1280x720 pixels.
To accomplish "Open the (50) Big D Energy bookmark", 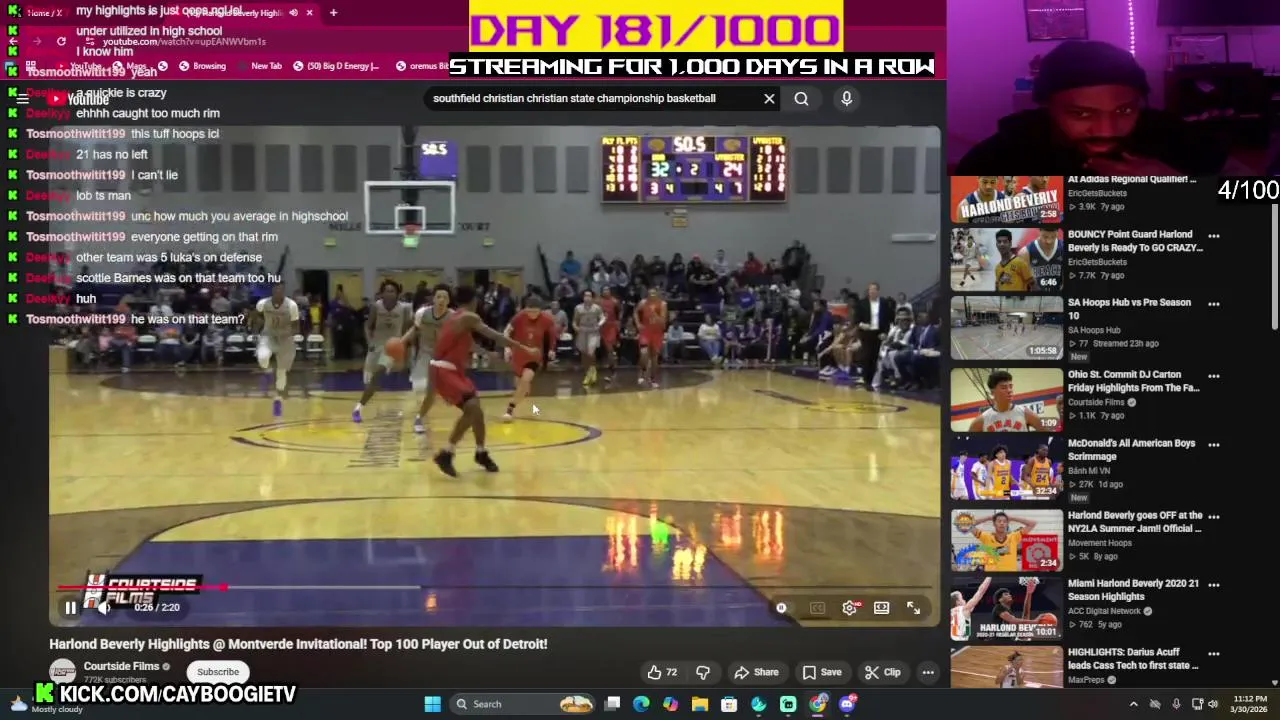I will click(335, 66).
